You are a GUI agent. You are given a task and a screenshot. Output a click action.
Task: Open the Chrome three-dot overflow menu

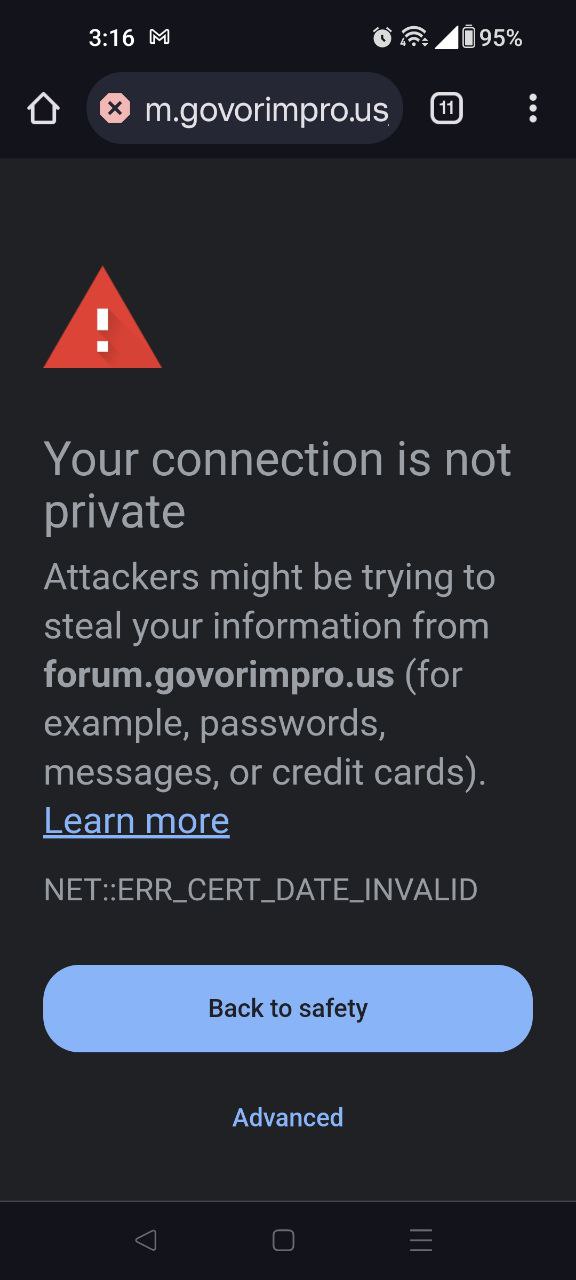pos(533,108)
